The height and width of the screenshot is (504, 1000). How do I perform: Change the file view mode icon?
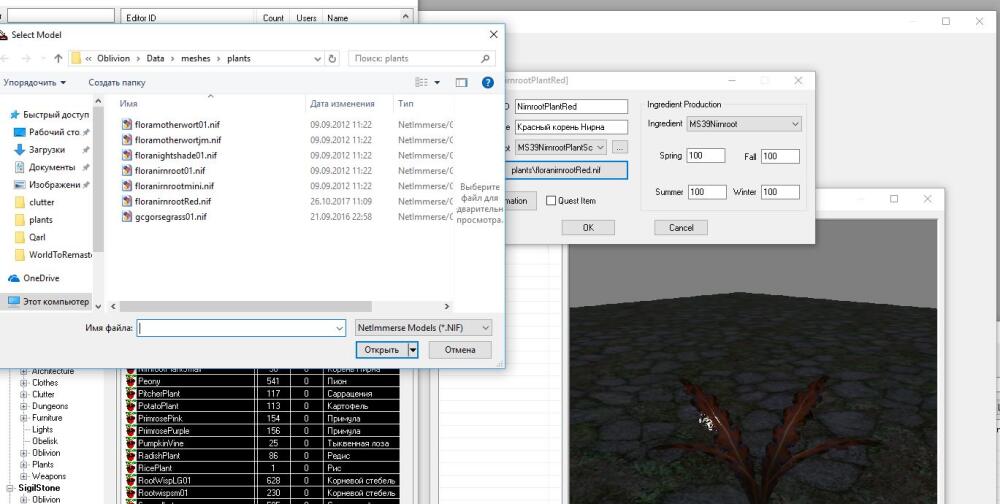point(421,82)
